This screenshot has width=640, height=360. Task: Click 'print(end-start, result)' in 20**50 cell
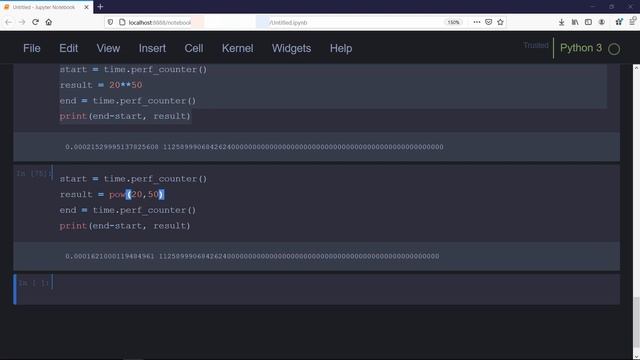pos(125,116)
